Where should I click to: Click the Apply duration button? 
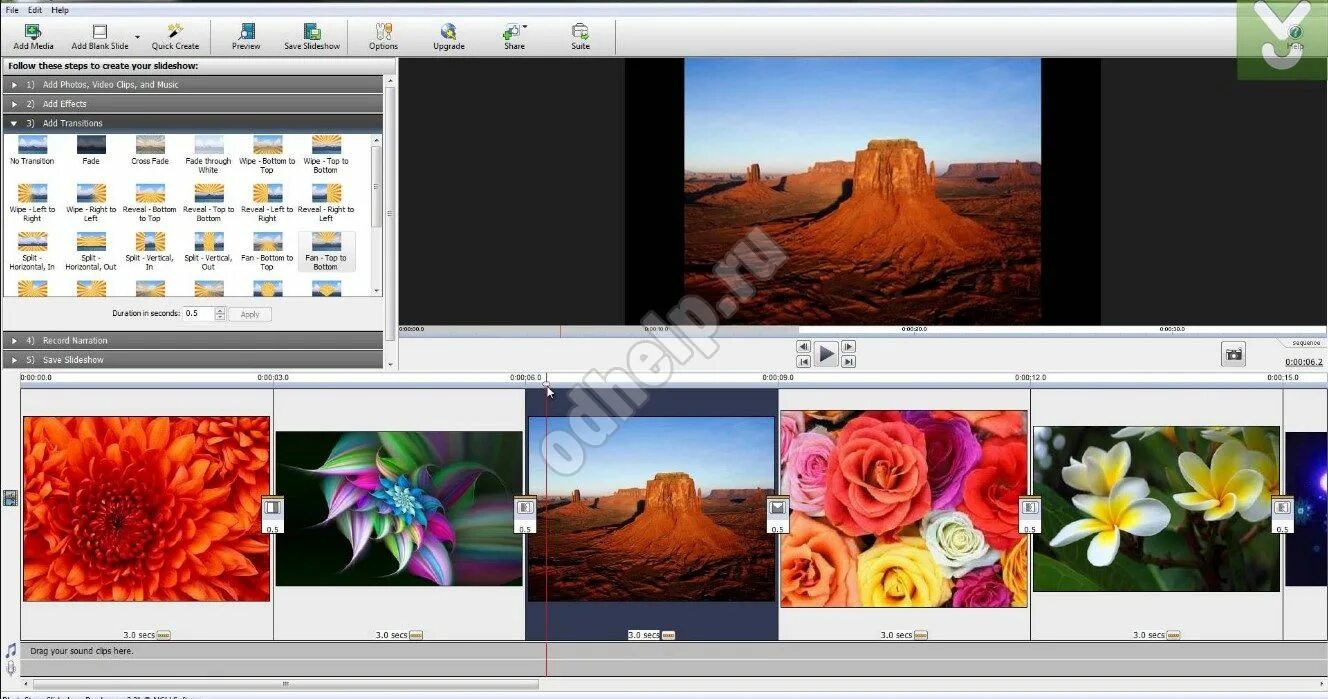[x=249, y=314]
